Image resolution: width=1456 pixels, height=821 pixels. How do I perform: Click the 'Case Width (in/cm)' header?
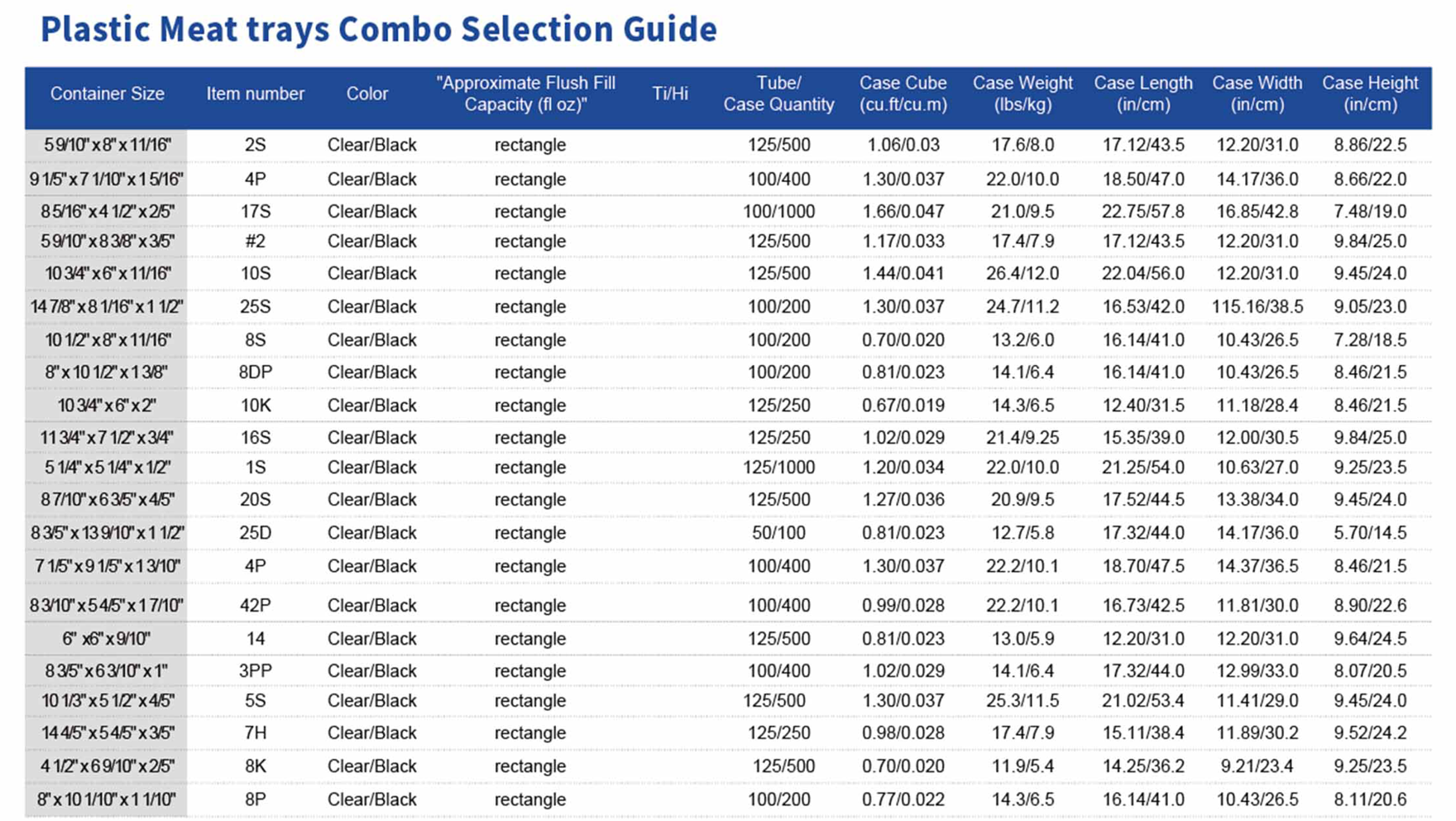pos(1257,94)
